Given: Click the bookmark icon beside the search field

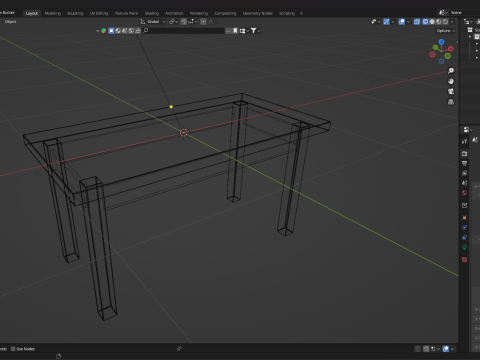Looking at the screenshot, I should (235, 31).
